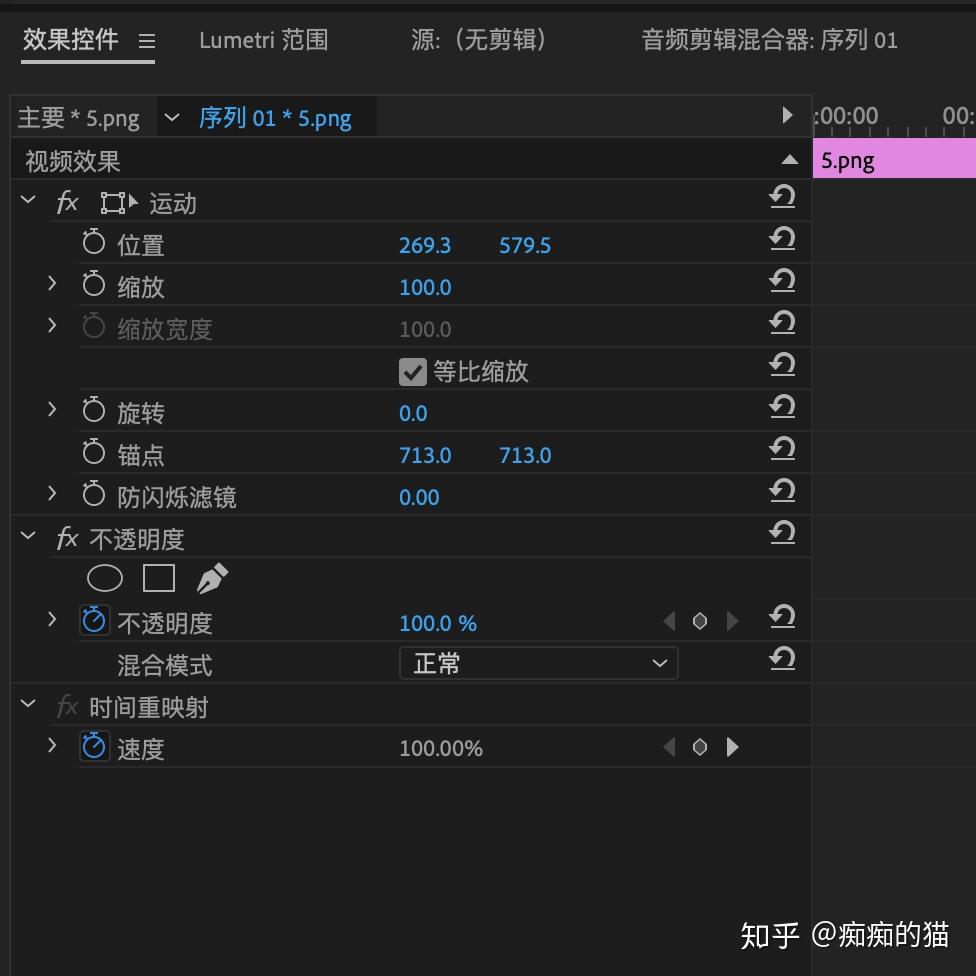This screenshot has width=976, height=976.
Task: Collapse the 不透明度 effect group
Action: [28, 538]
